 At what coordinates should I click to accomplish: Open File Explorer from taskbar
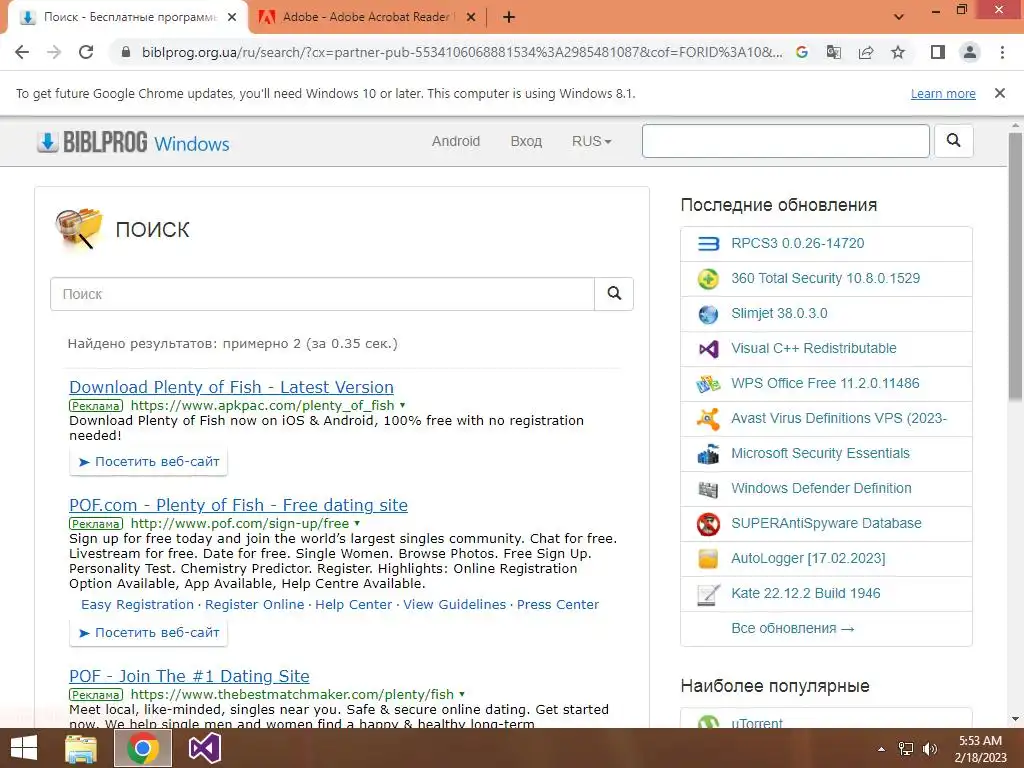pyautogui.click(x=81, y=748)
